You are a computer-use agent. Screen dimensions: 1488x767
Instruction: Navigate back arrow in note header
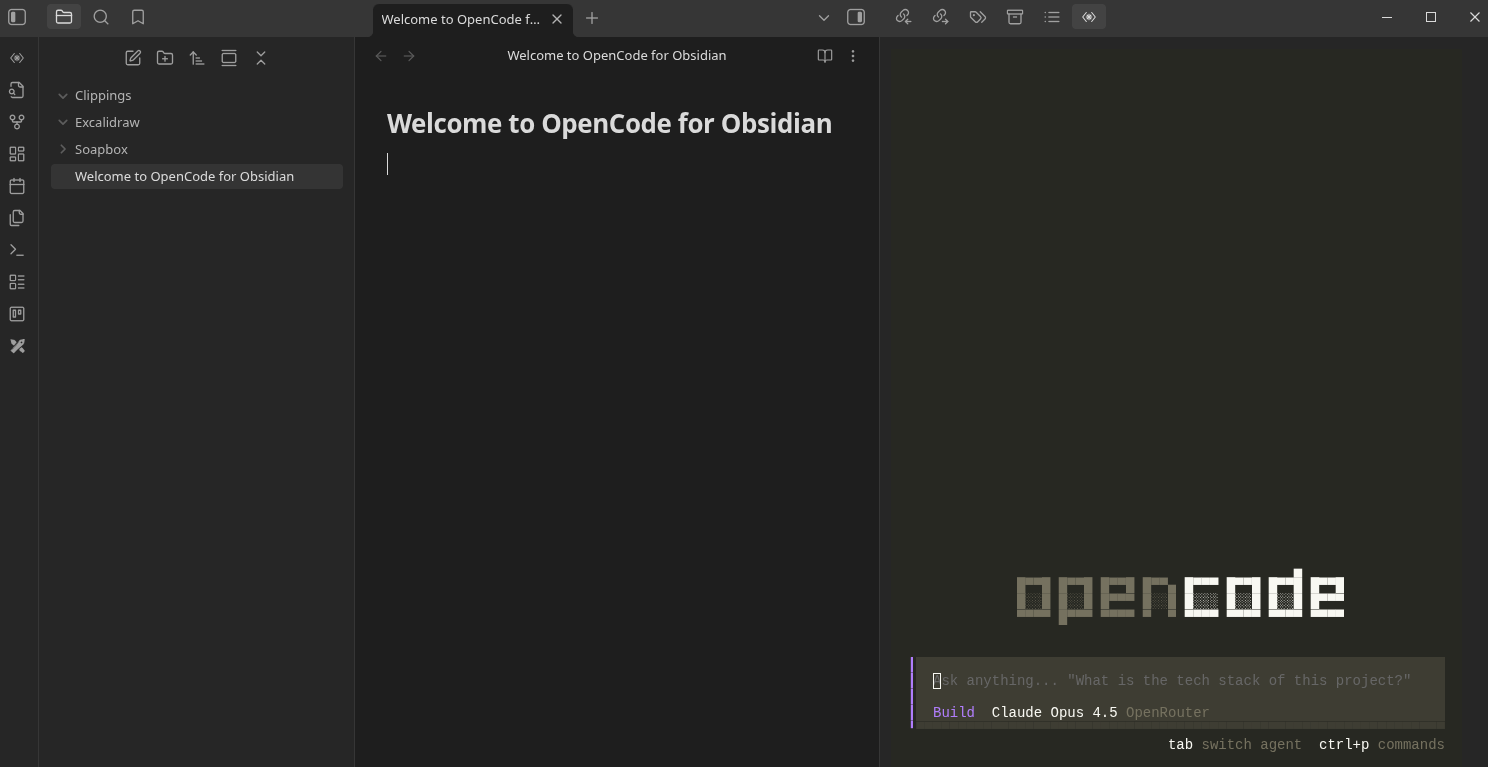[x=381, y=56]
